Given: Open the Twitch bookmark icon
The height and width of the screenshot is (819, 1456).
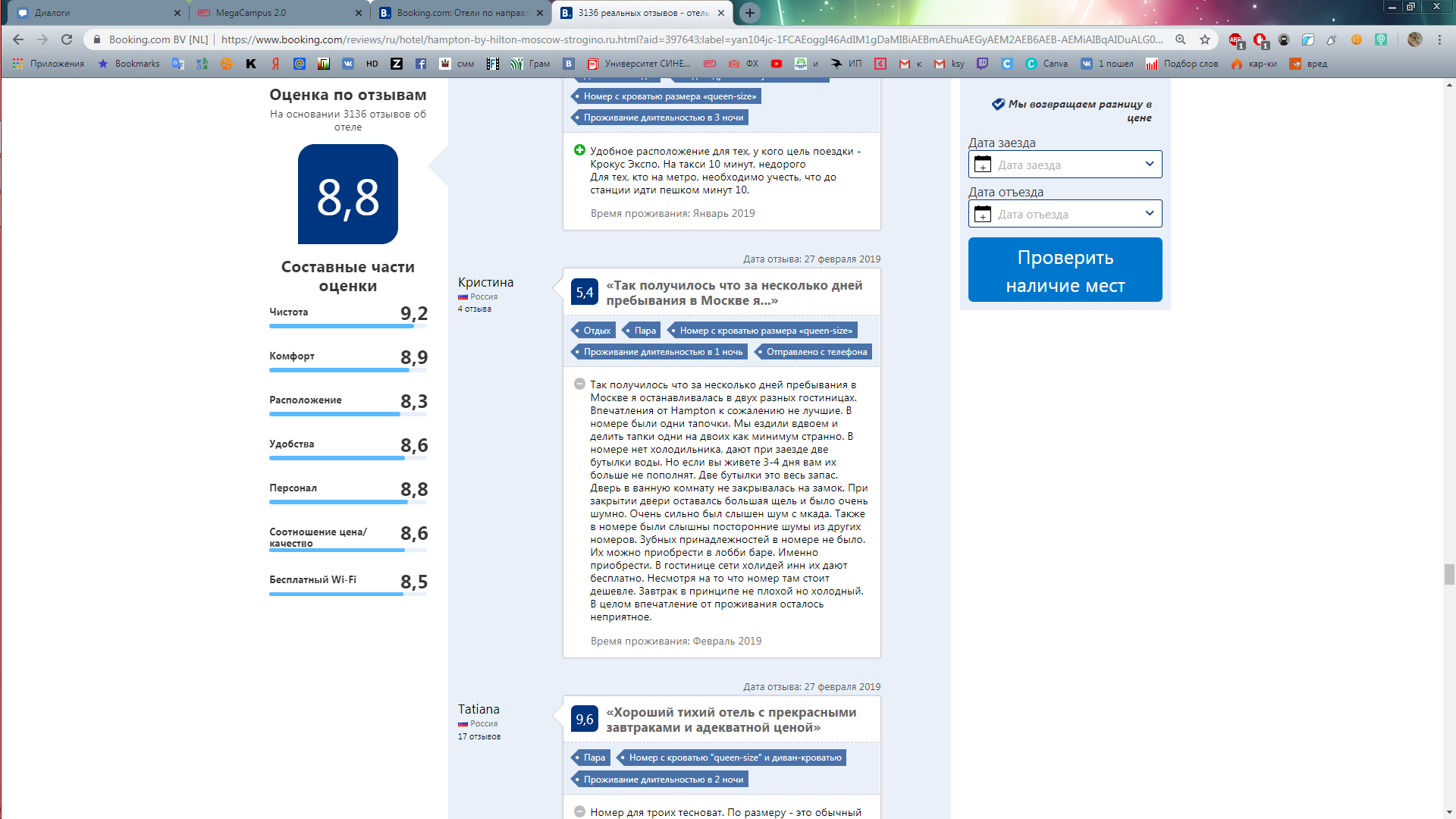Looking at the screenshot, I should pos(983,64).
